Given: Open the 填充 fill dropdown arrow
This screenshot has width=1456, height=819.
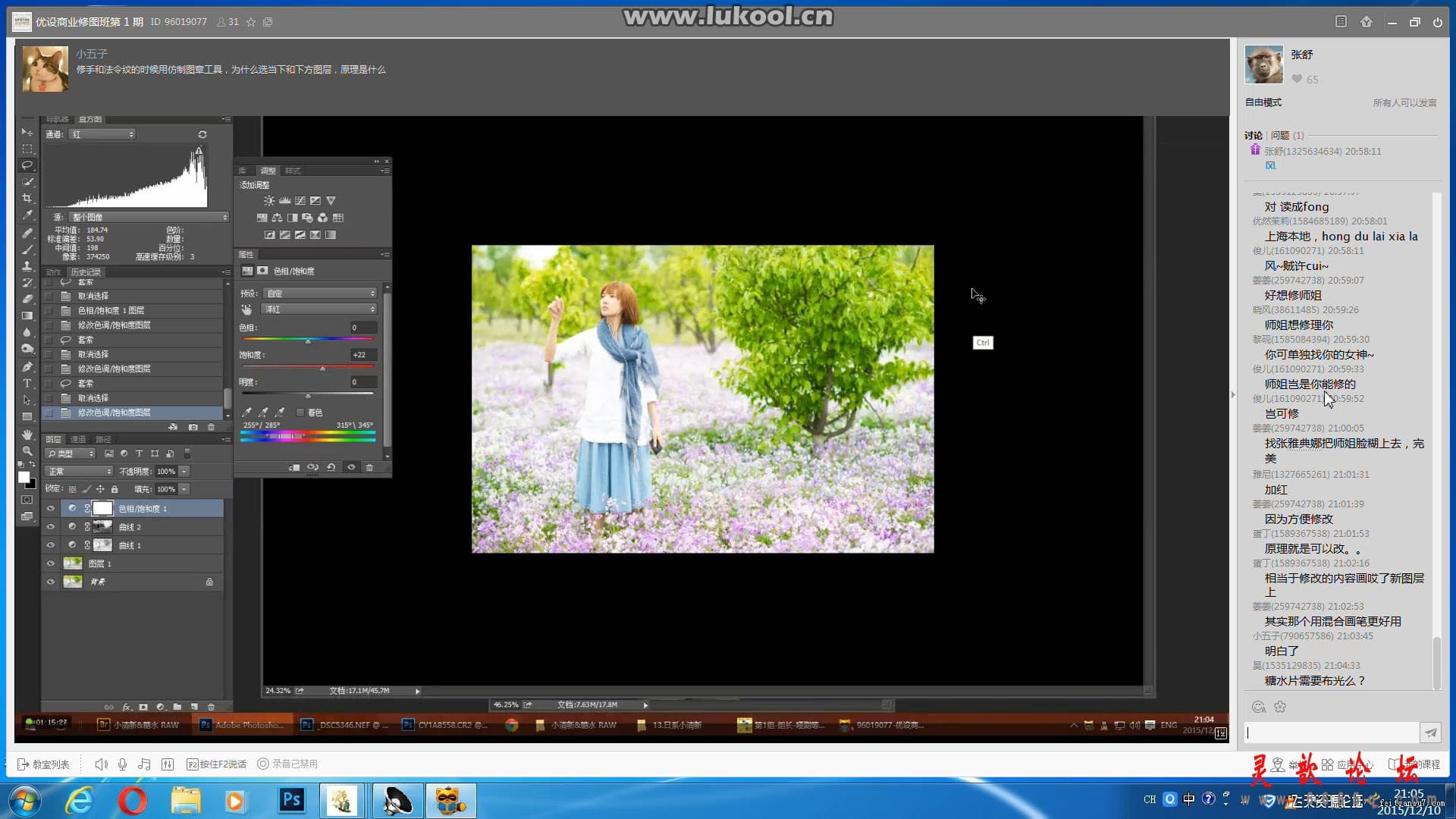Looking at the screenshot, I should click(x=184, y=489).
